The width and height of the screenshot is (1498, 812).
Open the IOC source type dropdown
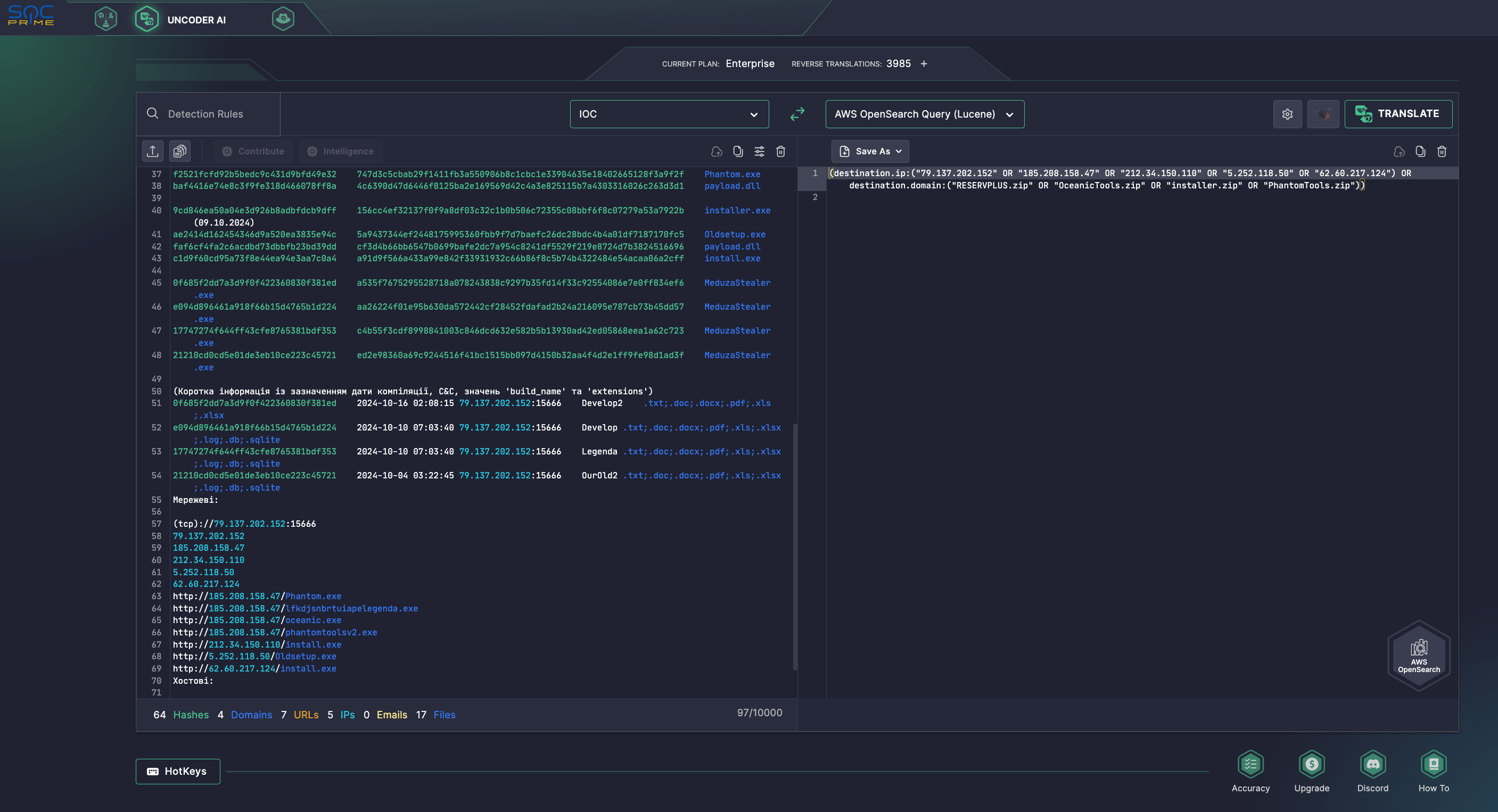pyautogui.click(x=669, y=114)
